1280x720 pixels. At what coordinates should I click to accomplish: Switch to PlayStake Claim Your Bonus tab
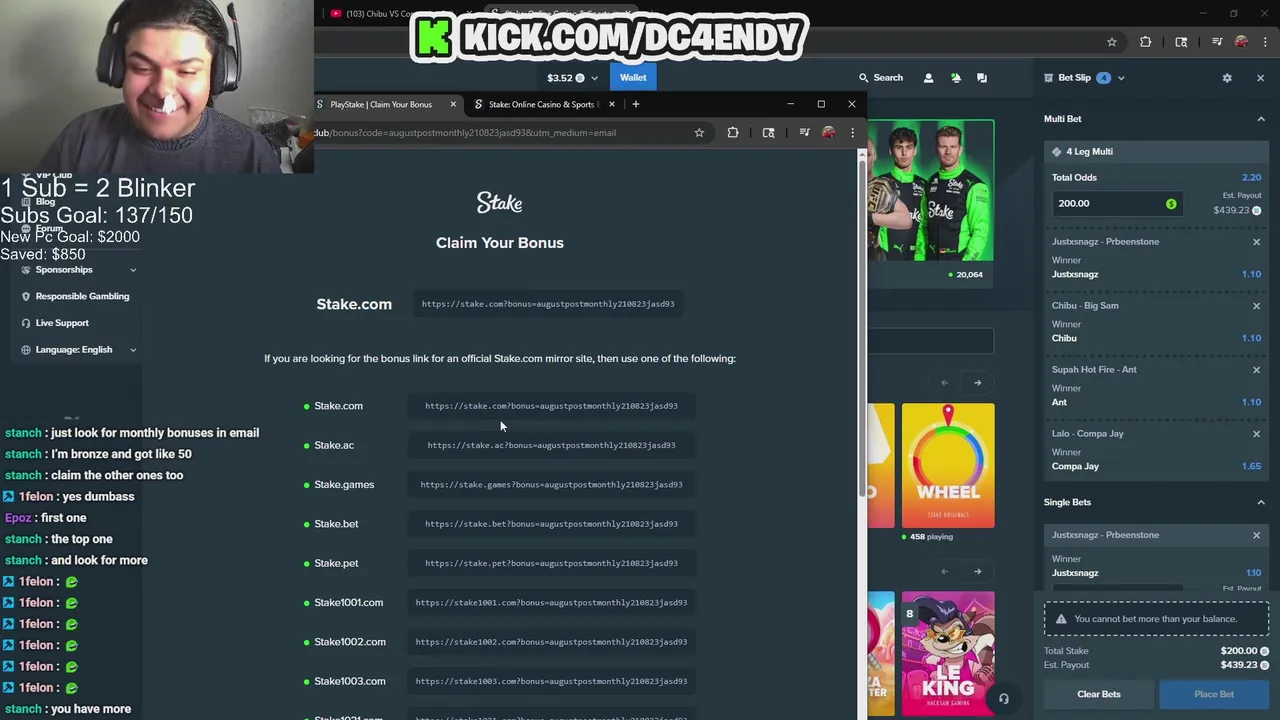(381, 105)
